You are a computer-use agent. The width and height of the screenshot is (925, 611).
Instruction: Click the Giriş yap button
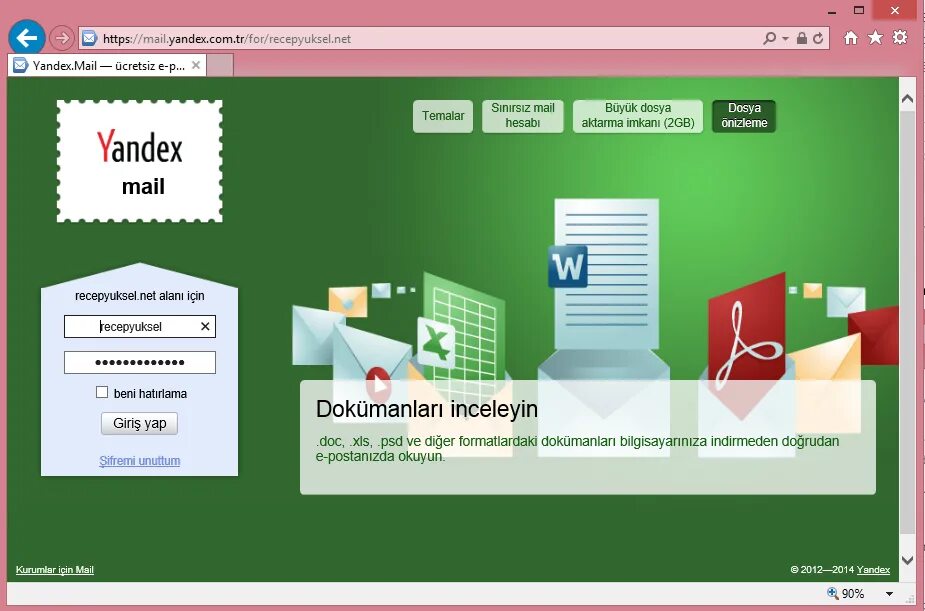click(x=139, y=423)
